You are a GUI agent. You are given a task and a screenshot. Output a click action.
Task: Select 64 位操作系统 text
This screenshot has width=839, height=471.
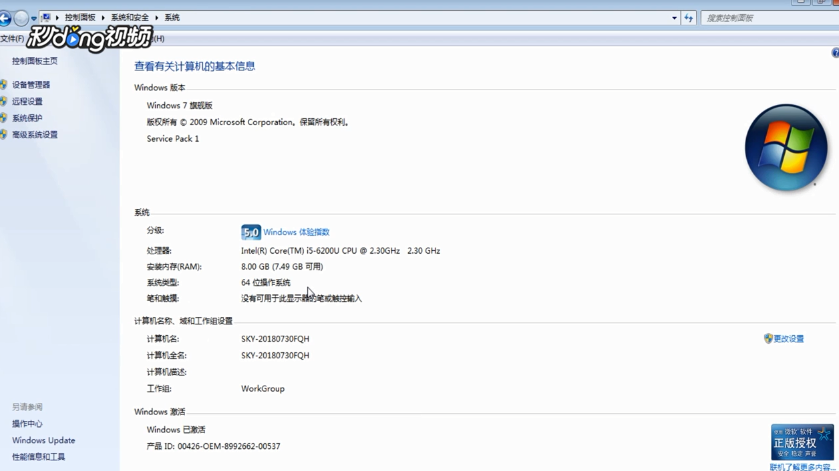coord(266,283)
